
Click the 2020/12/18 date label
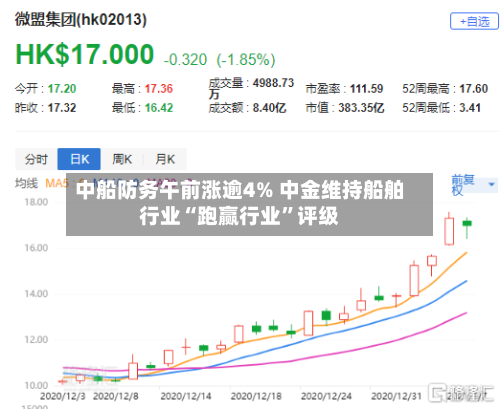256,396
